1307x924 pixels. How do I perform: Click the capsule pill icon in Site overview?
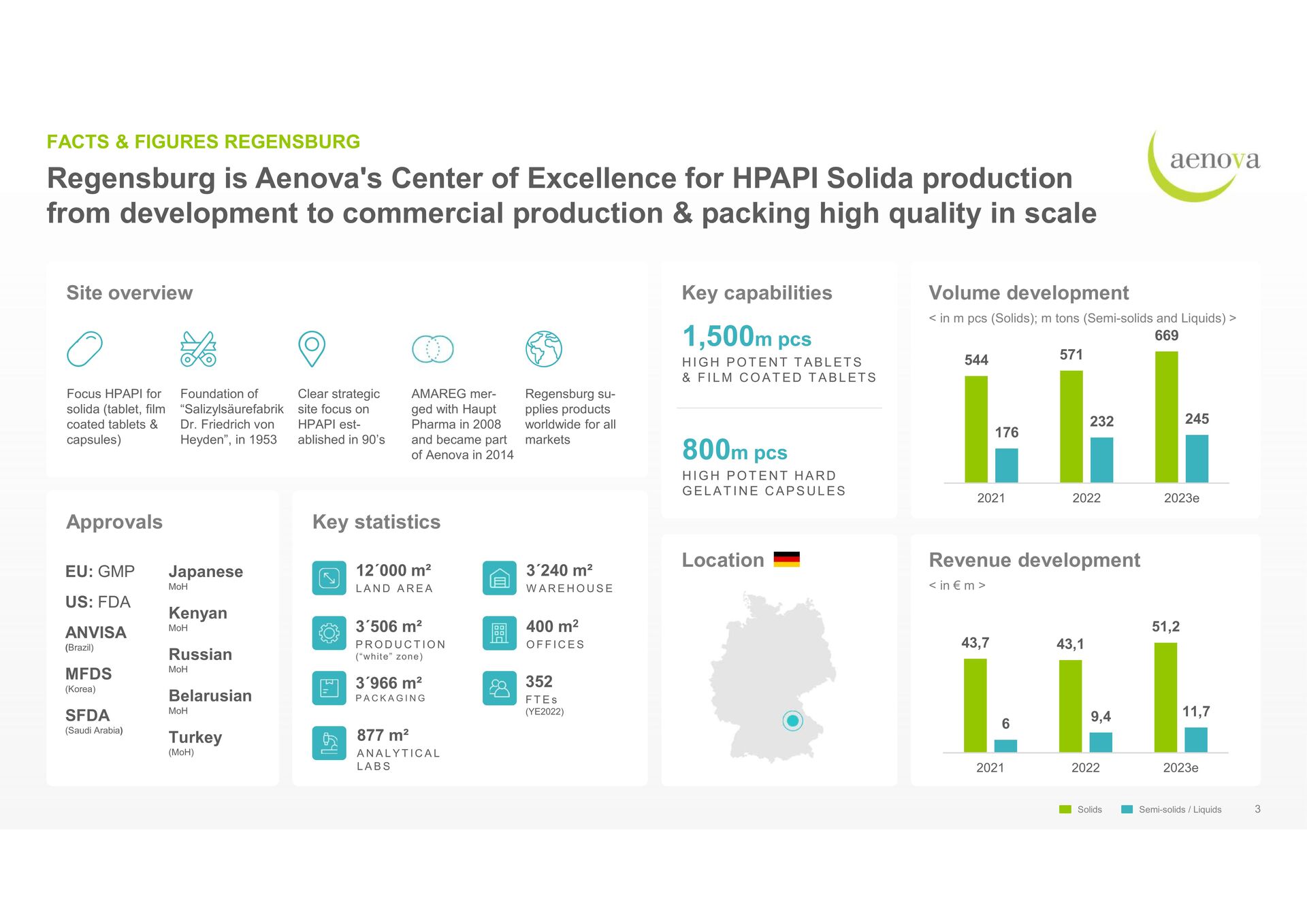click(84, 349)
